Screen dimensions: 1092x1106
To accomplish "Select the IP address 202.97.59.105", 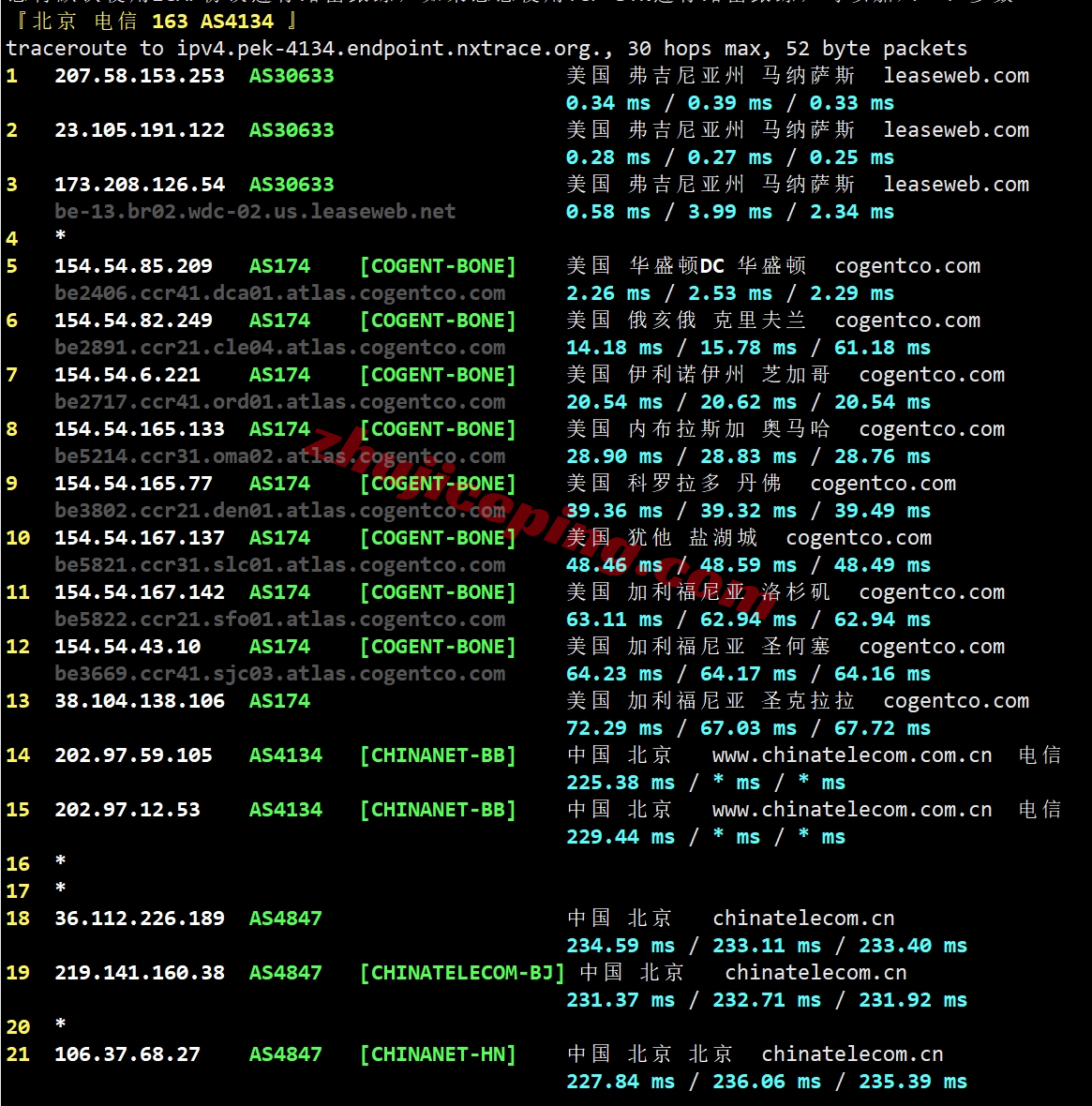I will coord(133,755).
